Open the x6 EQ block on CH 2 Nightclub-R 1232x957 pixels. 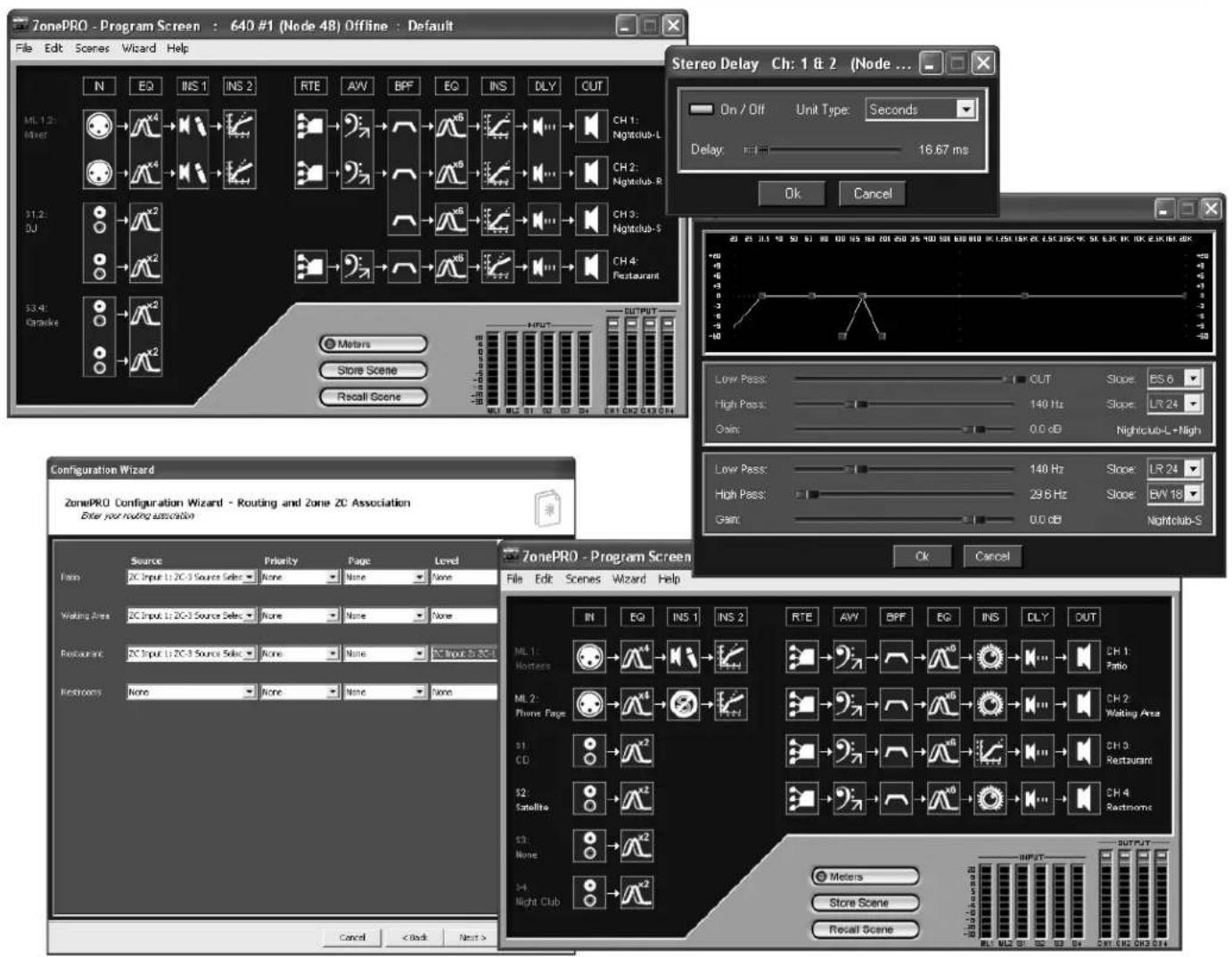click(x=451, y=172)
